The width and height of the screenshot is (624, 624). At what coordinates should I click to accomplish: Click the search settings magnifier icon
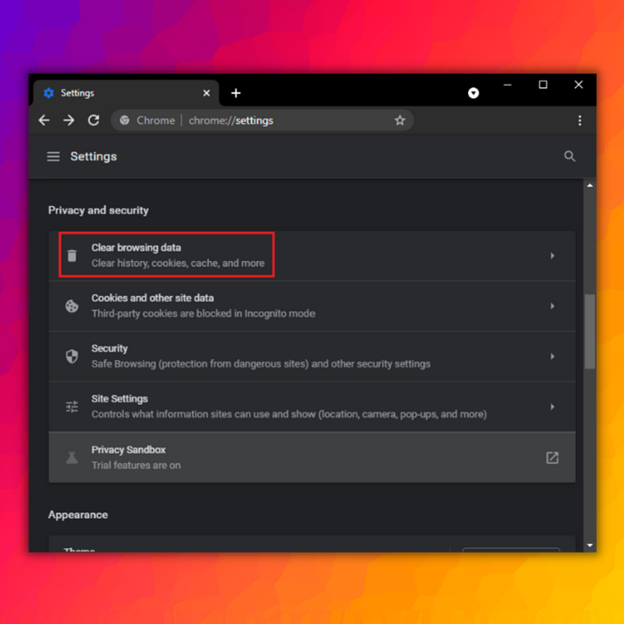pyautogui.click(x=569, y=156)
